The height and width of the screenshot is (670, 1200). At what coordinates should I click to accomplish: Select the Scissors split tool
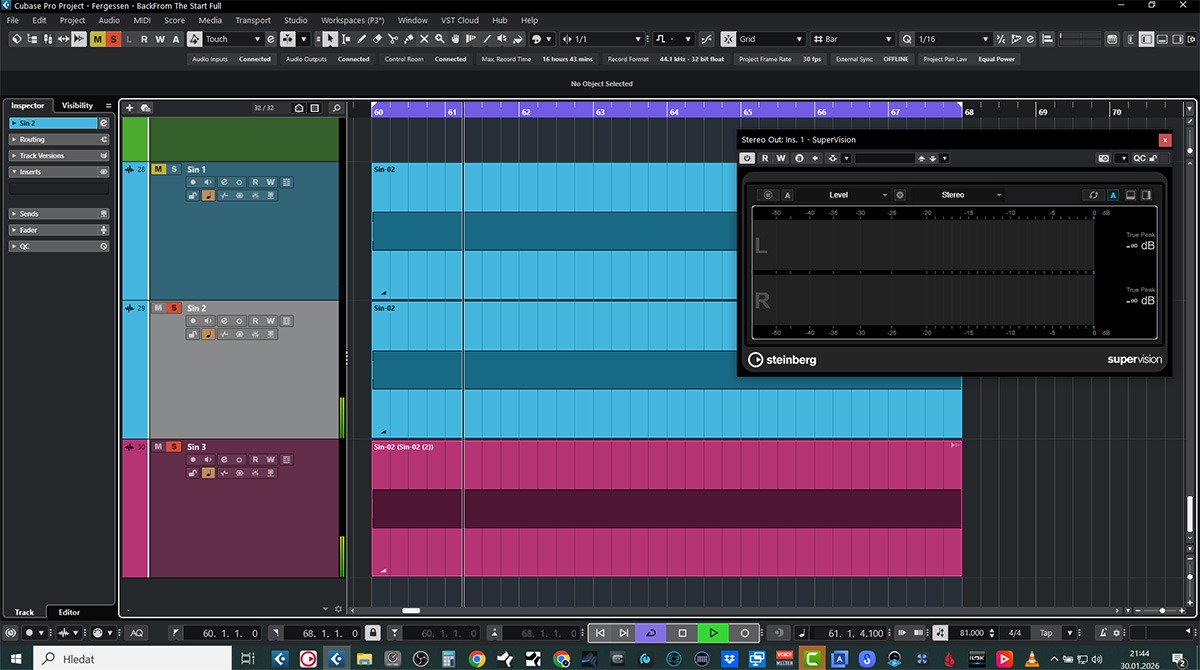tap(393, 39)
